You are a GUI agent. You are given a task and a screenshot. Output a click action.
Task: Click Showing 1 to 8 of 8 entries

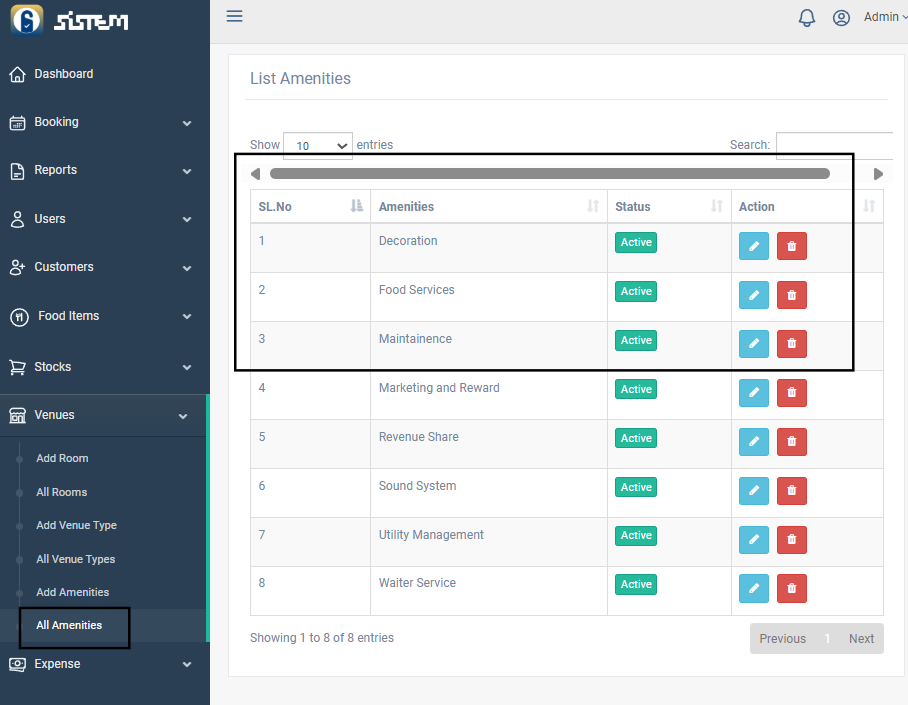tap(322, 638)
